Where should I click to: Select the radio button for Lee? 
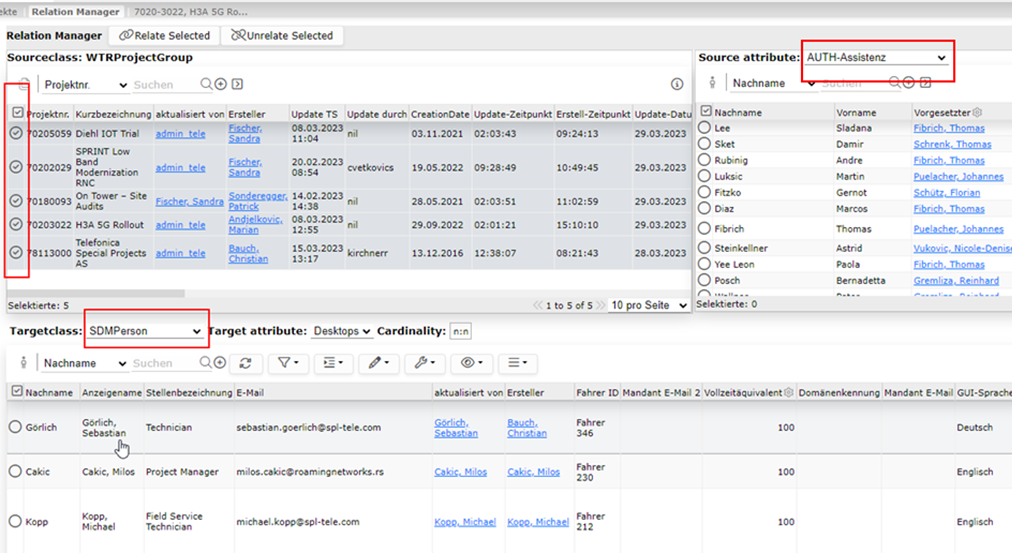704,128
